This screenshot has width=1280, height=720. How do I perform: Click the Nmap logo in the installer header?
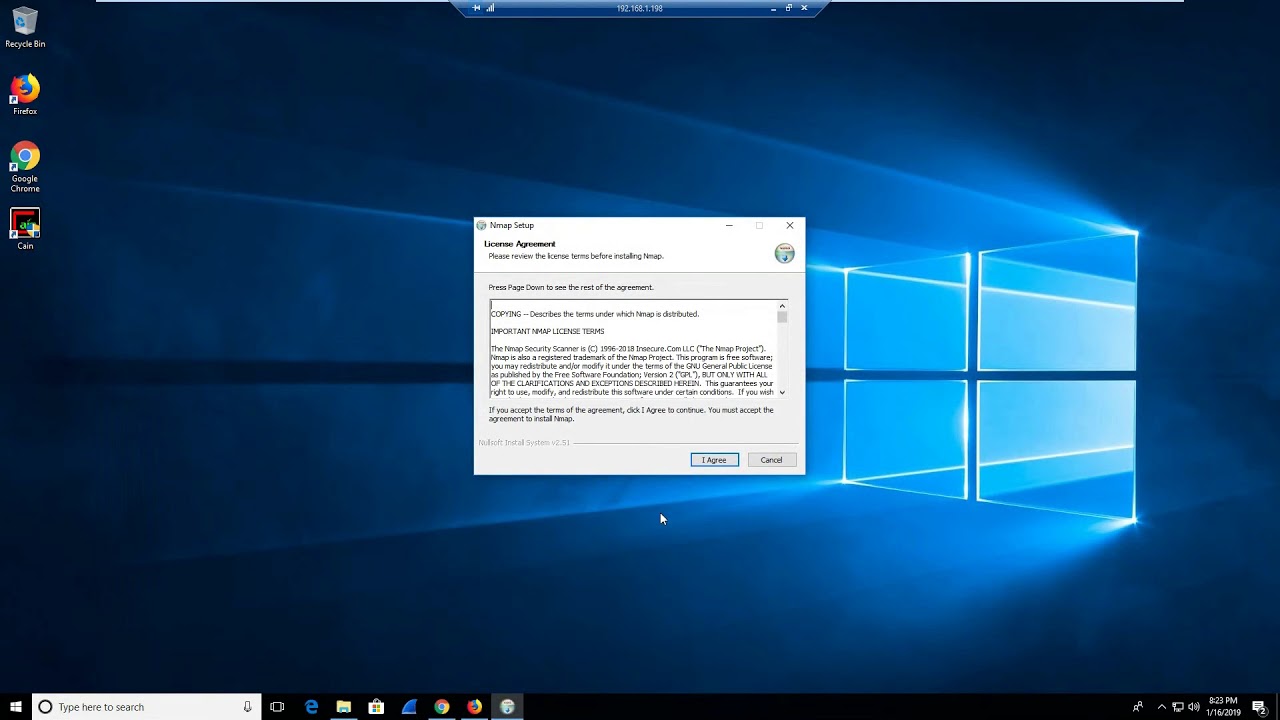pos(785,253)
